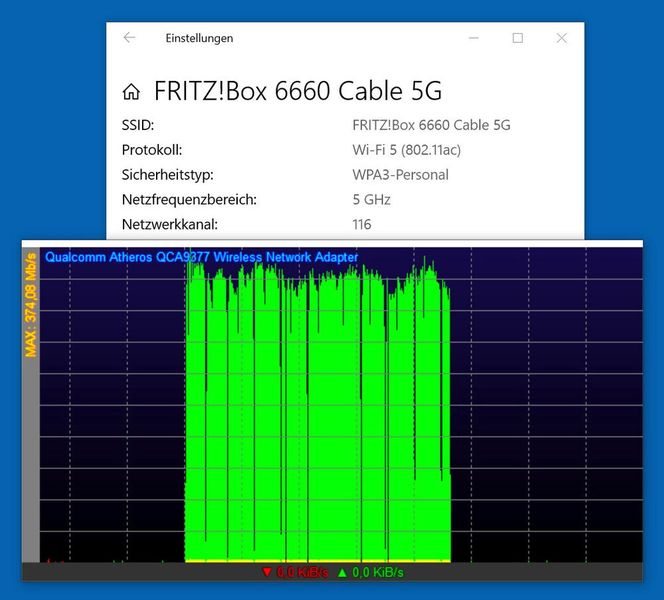Image resolution: width=664 pixels, height=600 pixels.
Task: Select the SSID value FRITZ!Box 6660 Cable 5G
Action: 431,125
